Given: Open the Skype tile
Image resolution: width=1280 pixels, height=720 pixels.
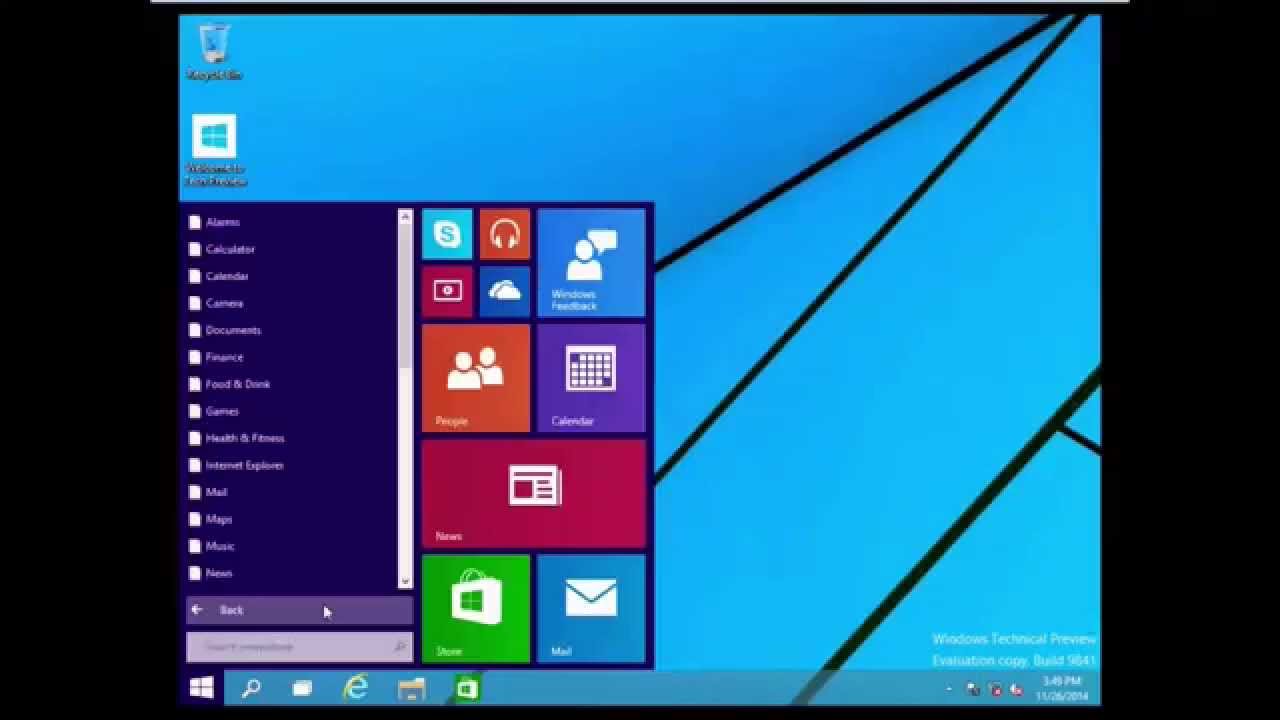Looking at the screenshot, I should click(447, 235).
